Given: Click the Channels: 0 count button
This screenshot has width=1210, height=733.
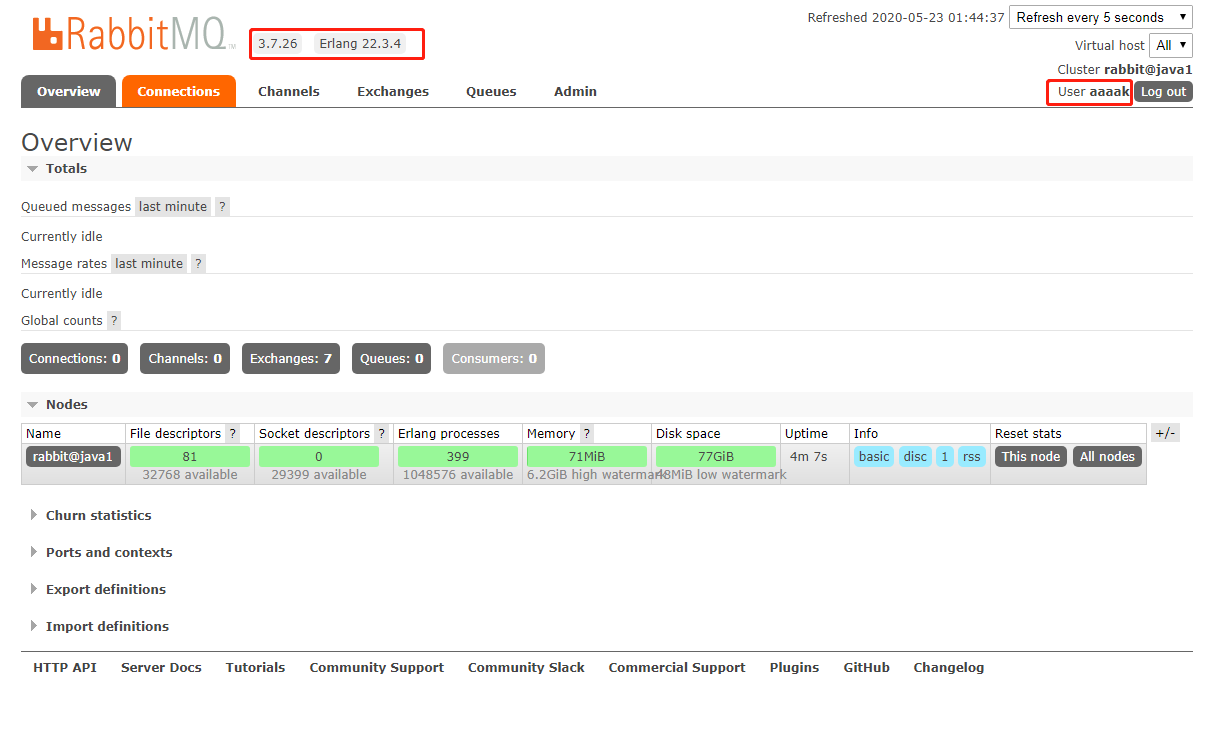Looking at the screenshot, I should [185, 358].
